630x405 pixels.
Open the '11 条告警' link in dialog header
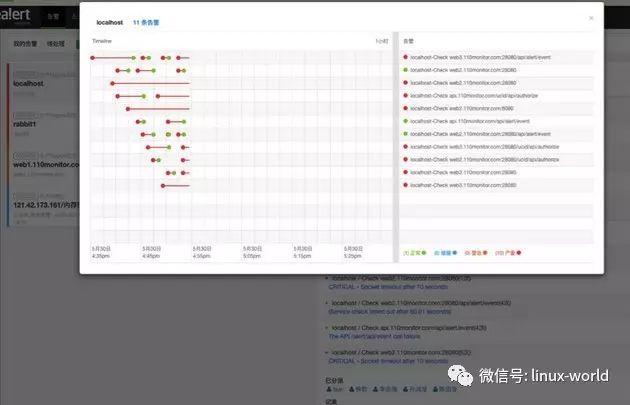coord(146,22)
